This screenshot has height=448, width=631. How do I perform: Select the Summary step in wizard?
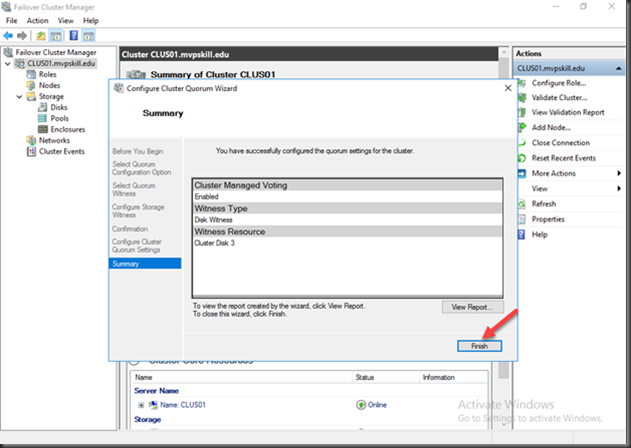[x=145, y=264]
